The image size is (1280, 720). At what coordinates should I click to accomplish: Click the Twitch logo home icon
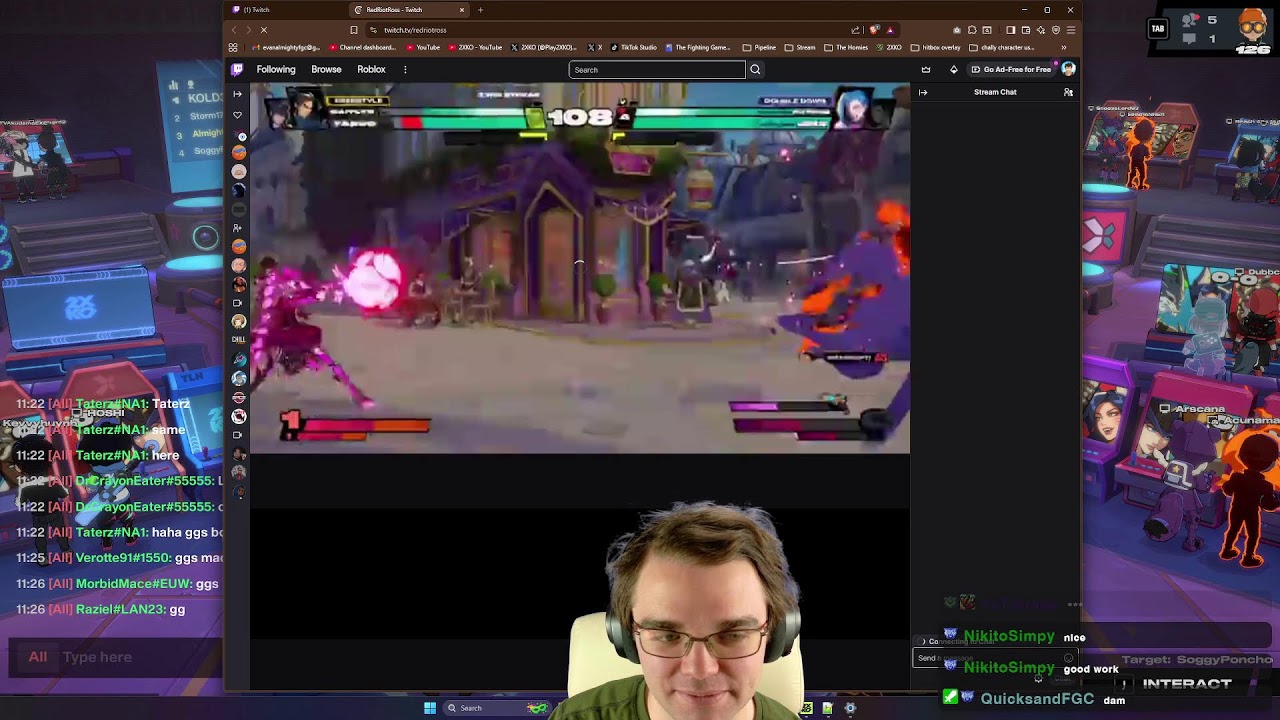point(237,70)
